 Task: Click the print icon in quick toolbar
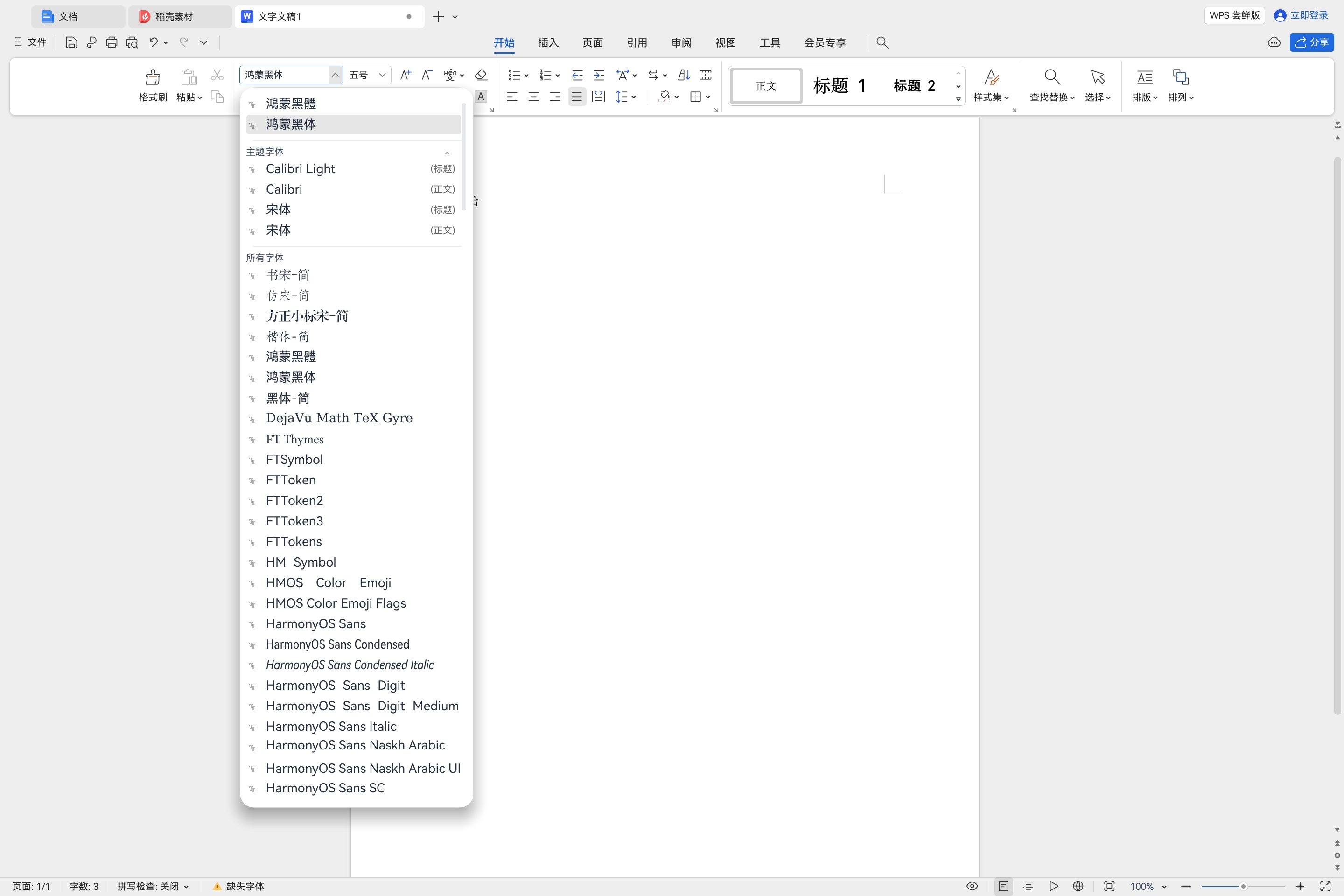coord(112,42)
